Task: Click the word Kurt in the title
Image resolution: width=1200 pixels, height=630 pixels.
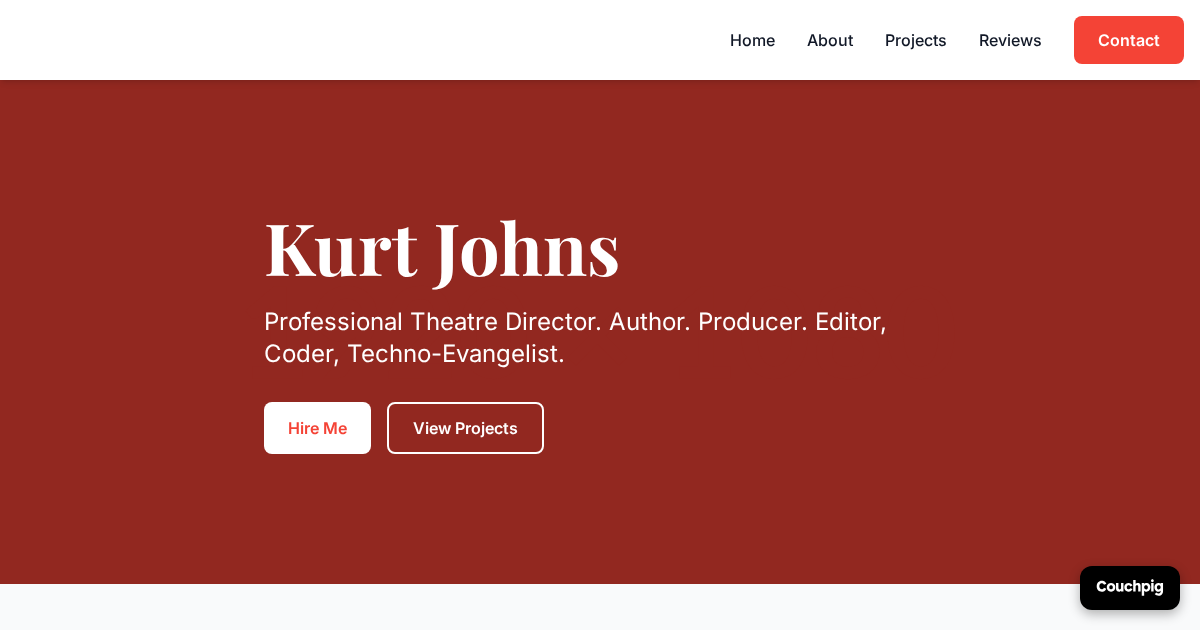Action: tap(340, 249)
